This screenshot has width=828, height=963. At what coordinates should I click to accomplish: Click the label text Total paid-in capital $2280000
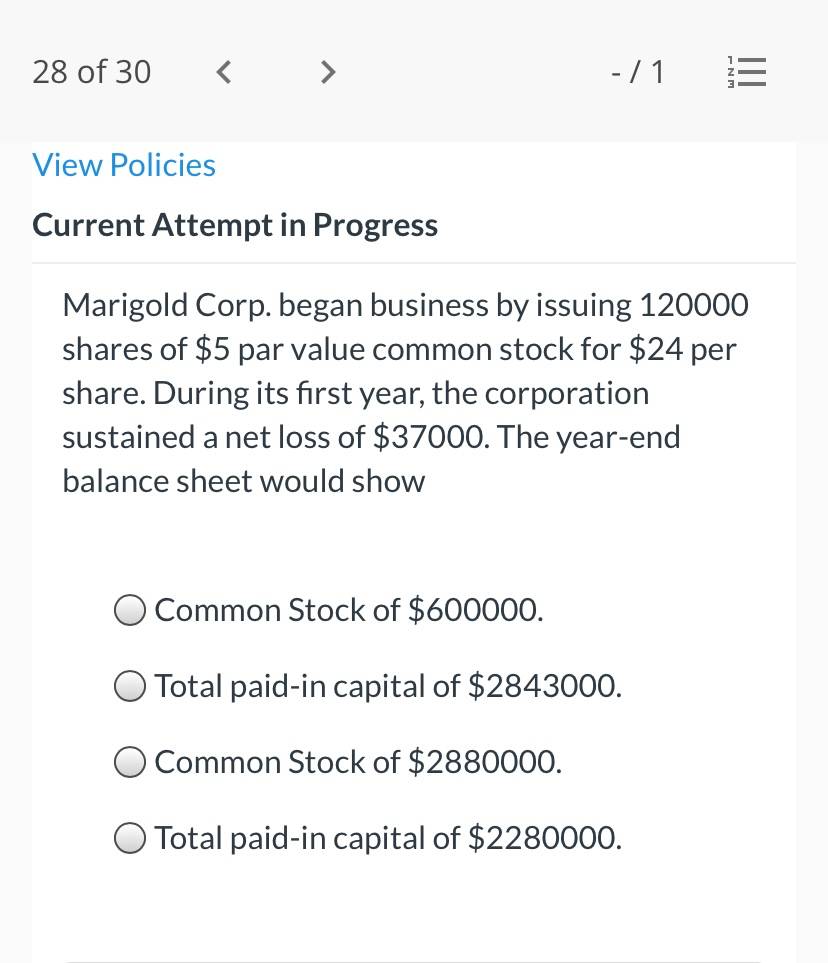[x=388, y=838]
